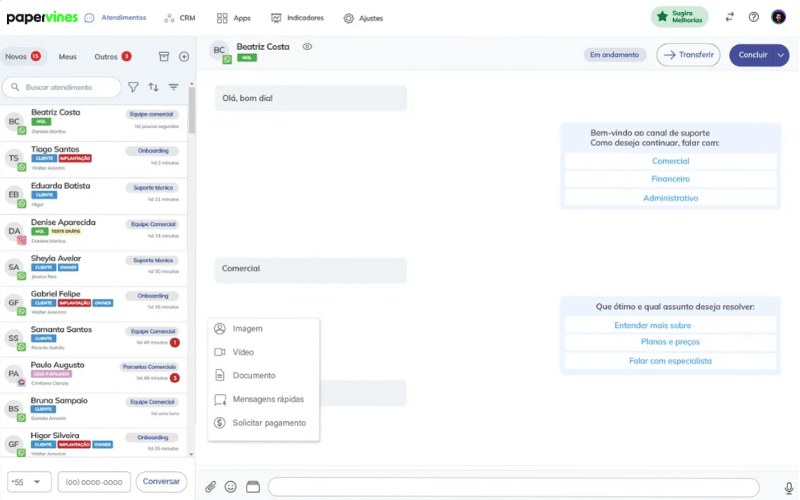Open the +55 country code dropdown
Screen dimensions: 800x500
tap(29, 482)
